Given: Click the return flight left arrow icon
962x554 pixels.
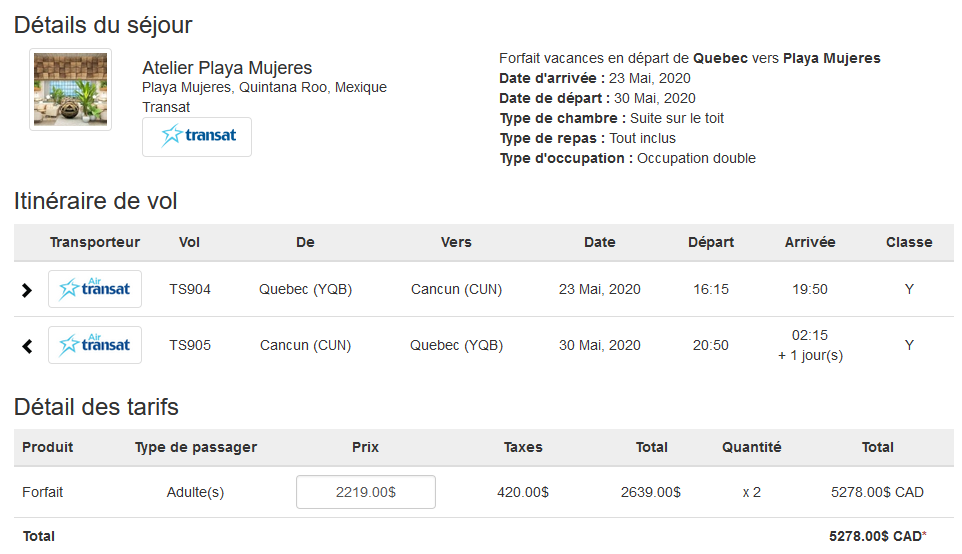Looking at the screenshot, I should tap(26, 347).
